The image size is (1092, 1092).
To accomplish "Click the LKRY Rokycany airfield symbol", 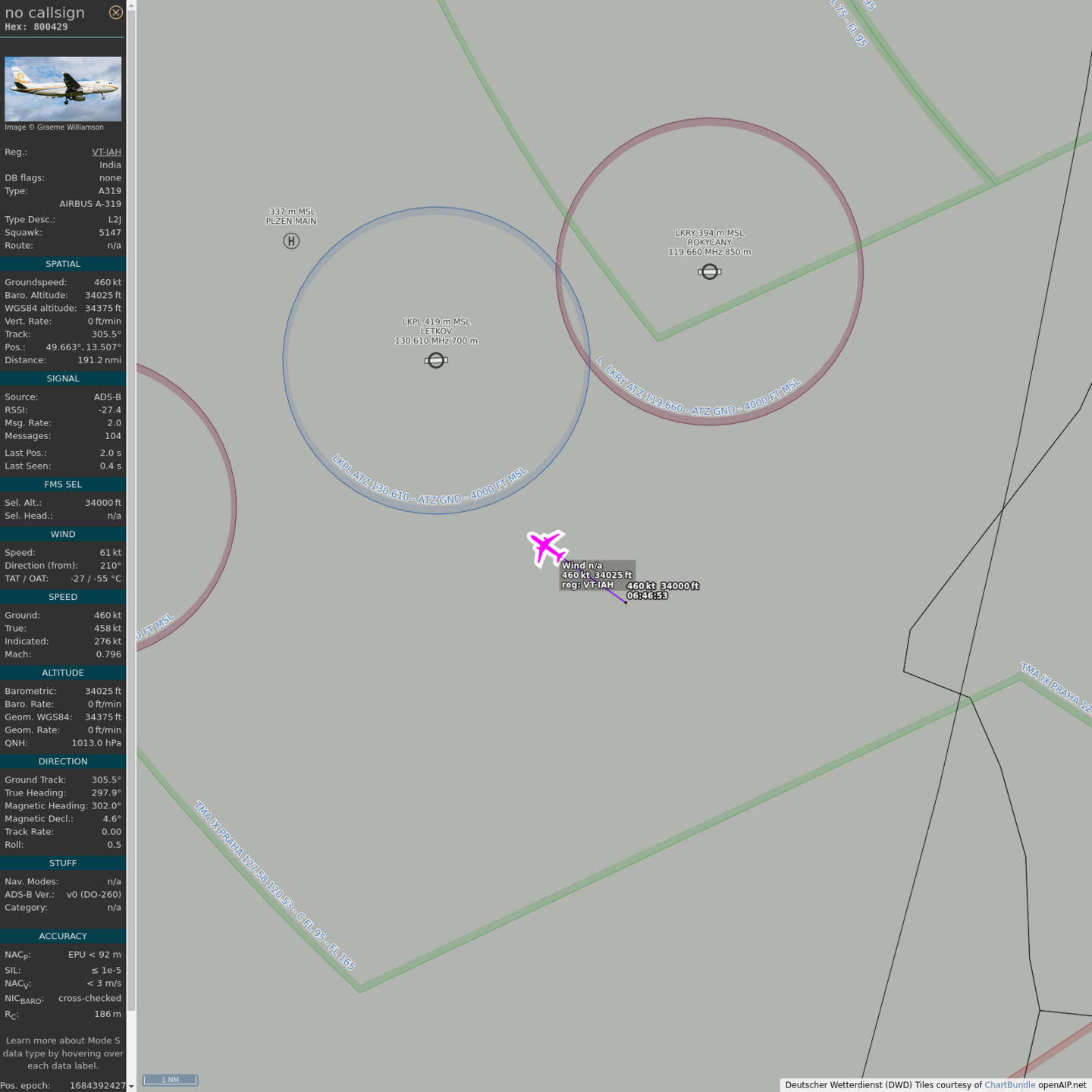I will pos(709,271).
